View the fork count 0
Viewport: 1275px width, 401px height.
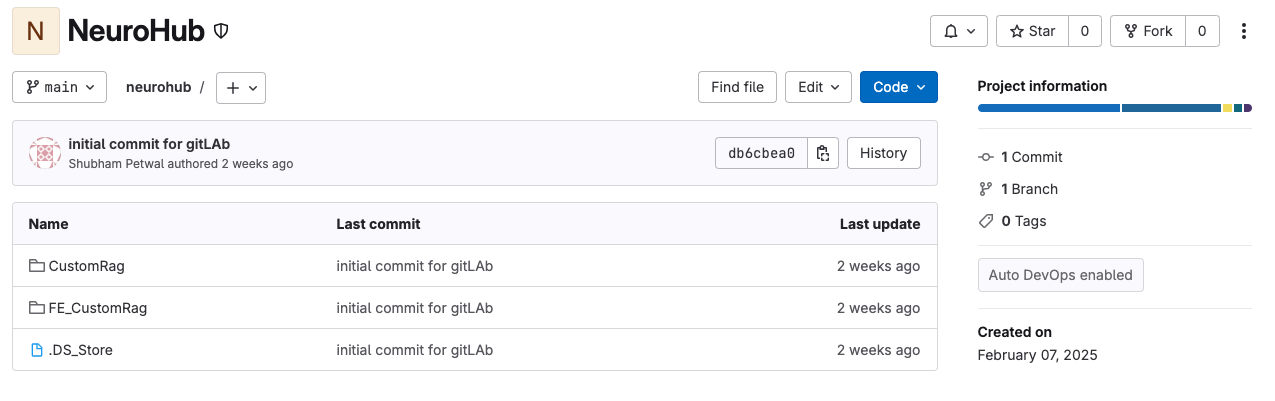1202,31
